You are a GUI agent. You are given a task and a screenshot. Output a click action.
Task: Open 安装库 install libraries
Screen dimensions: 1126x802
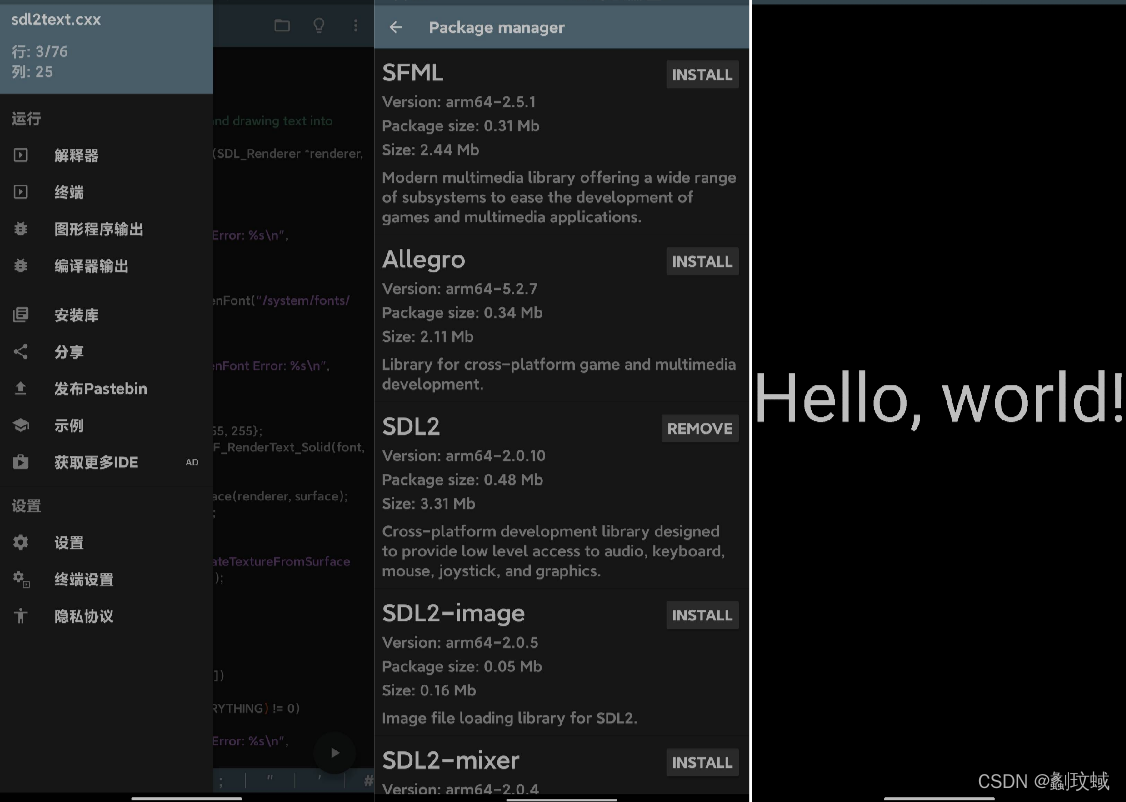tap(106, 314)
